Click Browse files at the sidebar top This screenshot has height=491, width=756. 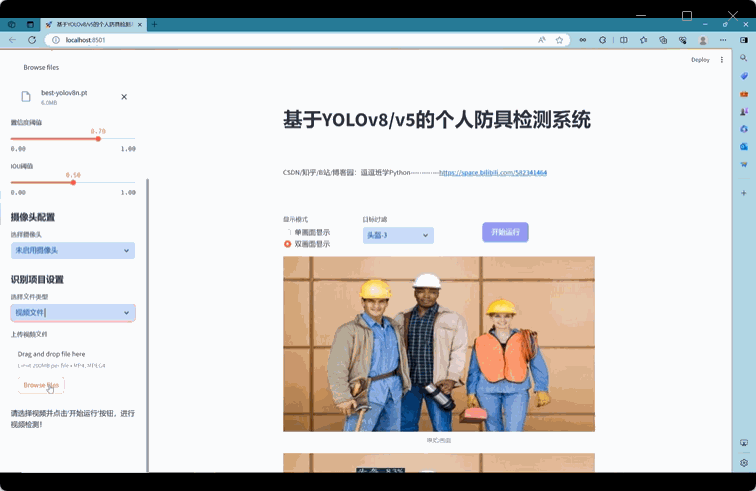tap(41, 68)
